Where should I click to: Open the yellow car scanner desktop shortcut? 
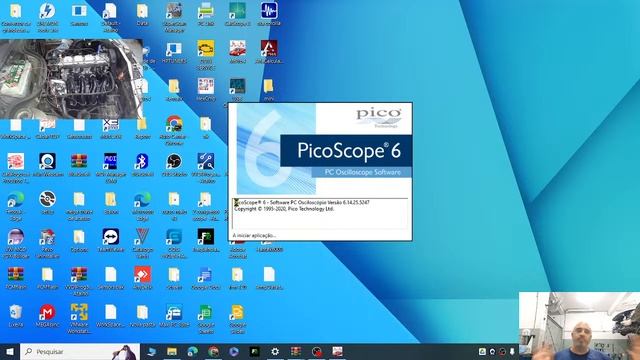pyautogui.click(x=206, y=49)
